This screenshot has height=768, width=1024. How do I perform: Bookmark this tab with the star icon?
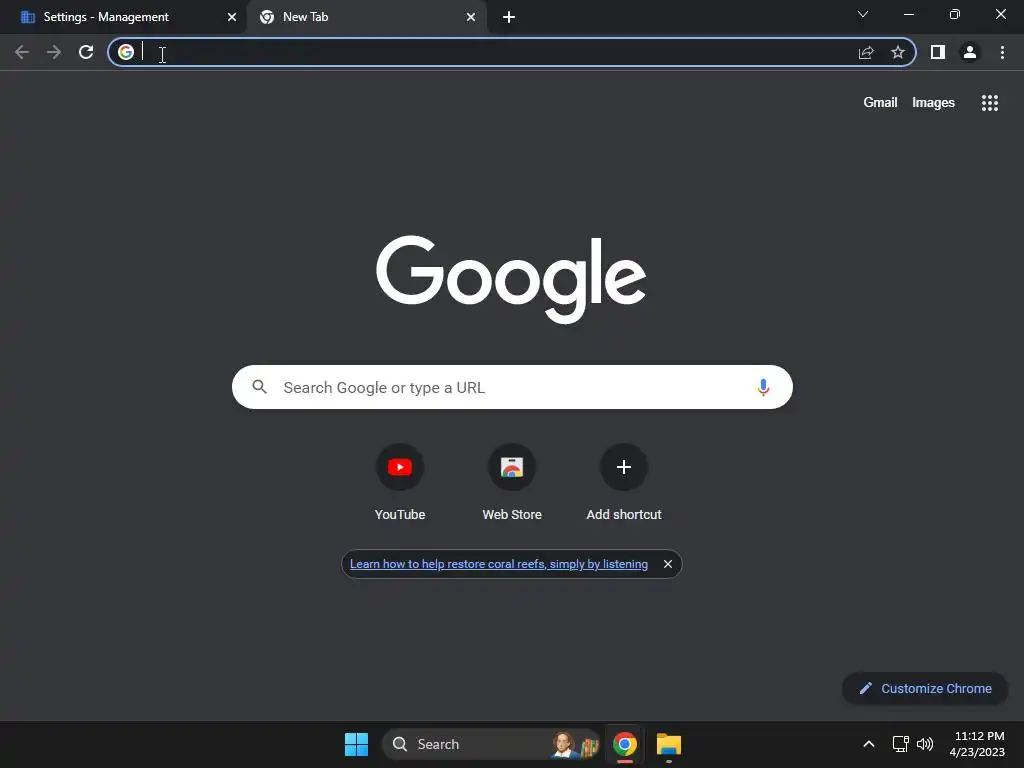[898, 52]
